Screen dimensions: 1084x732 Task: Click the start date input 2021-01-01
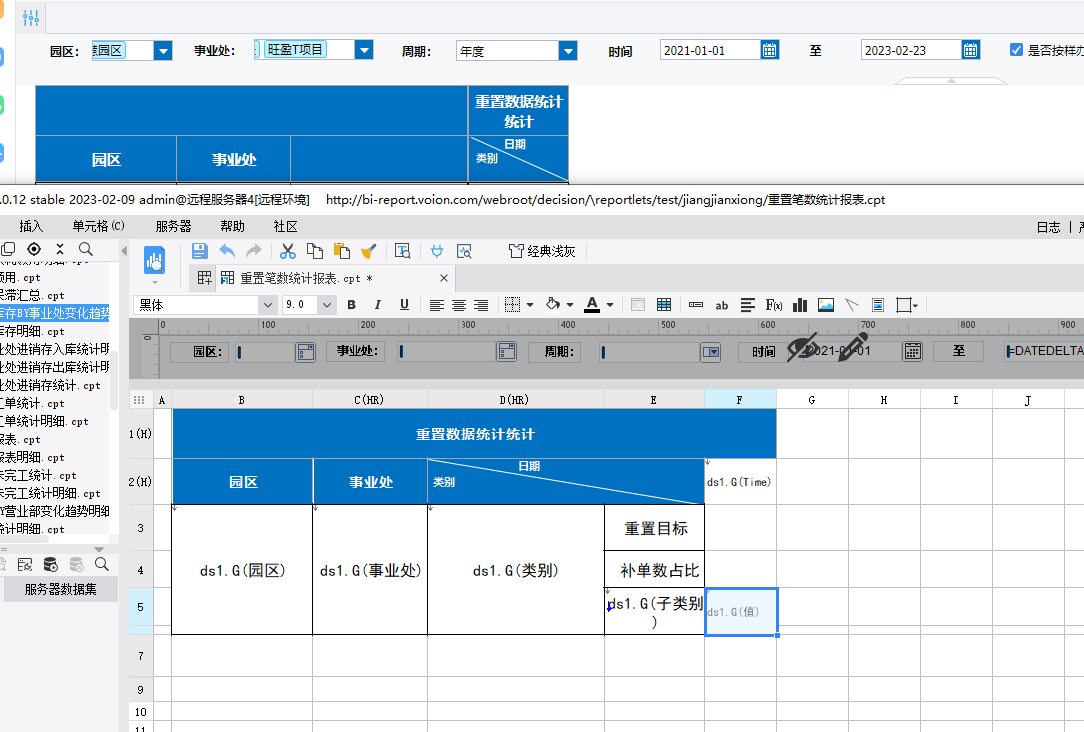click(x=711, y=50)
